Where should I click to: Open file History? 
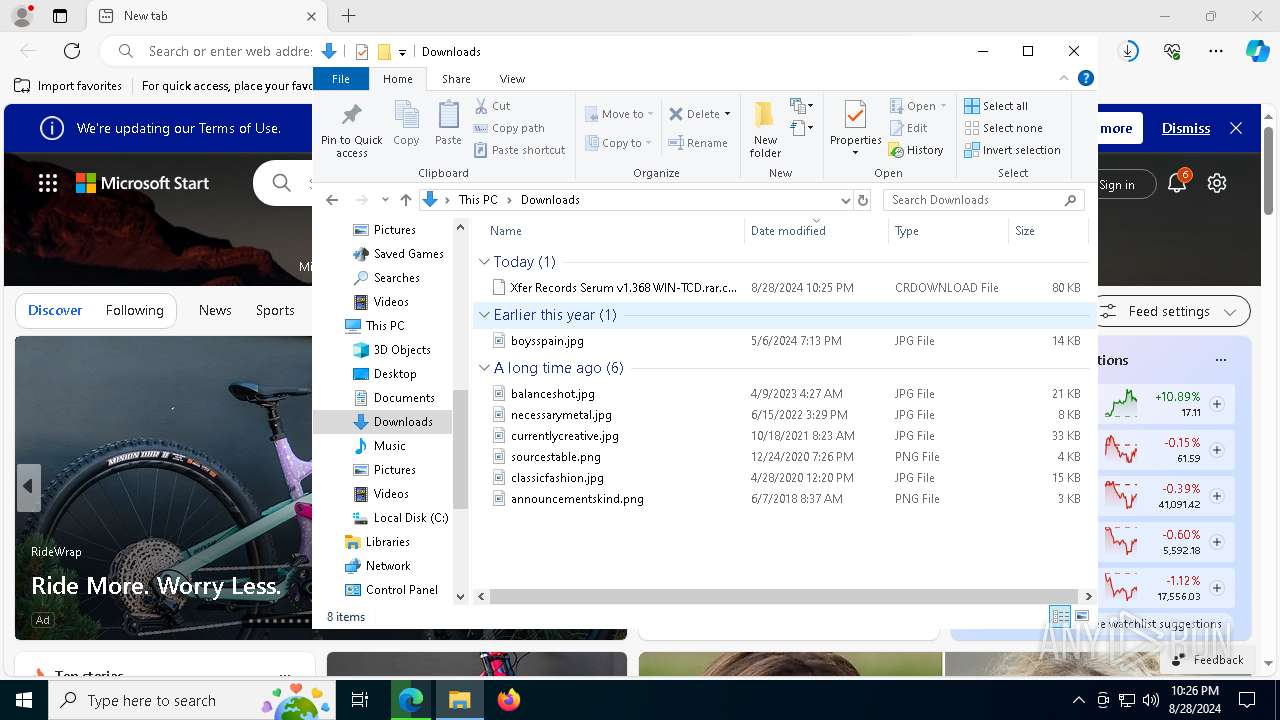tap(916, 150)
